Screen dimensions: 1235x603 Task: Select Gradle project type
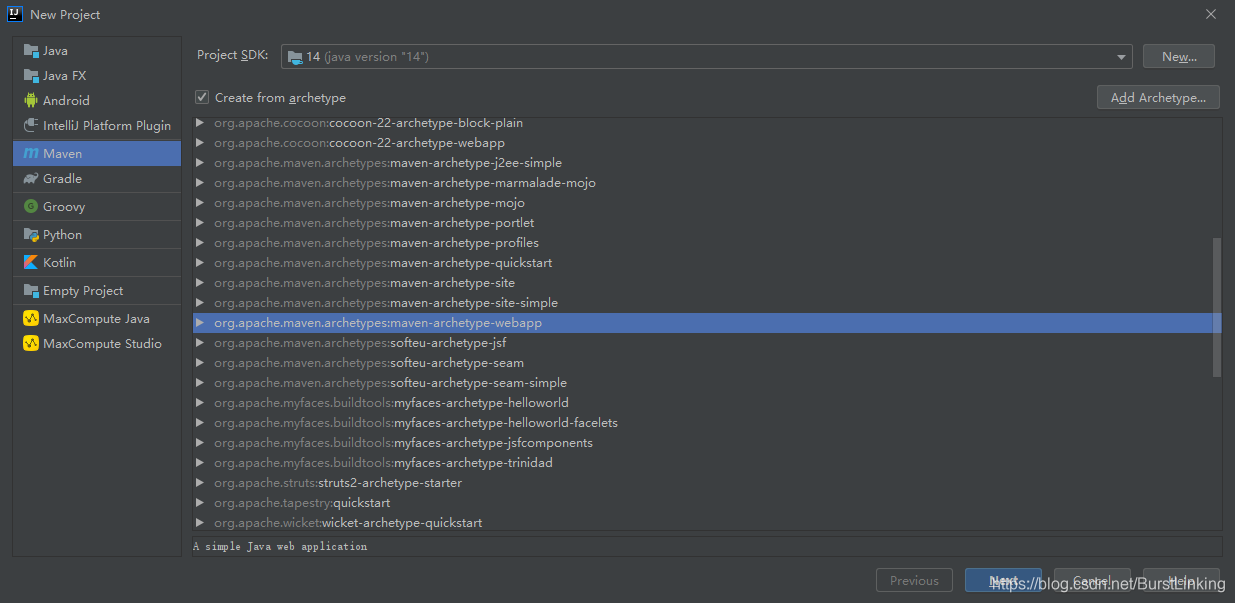pos(97,179)
